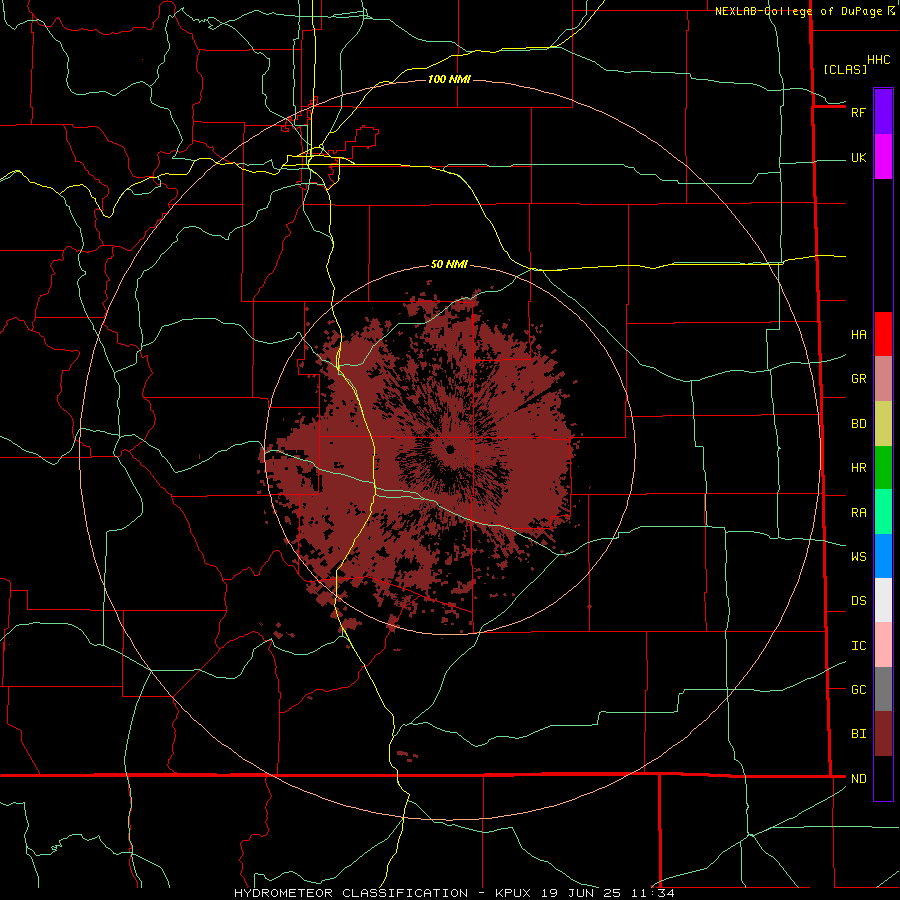
Task: Click the UK magenta legend swatch
Action: click(x=883, y=157)
